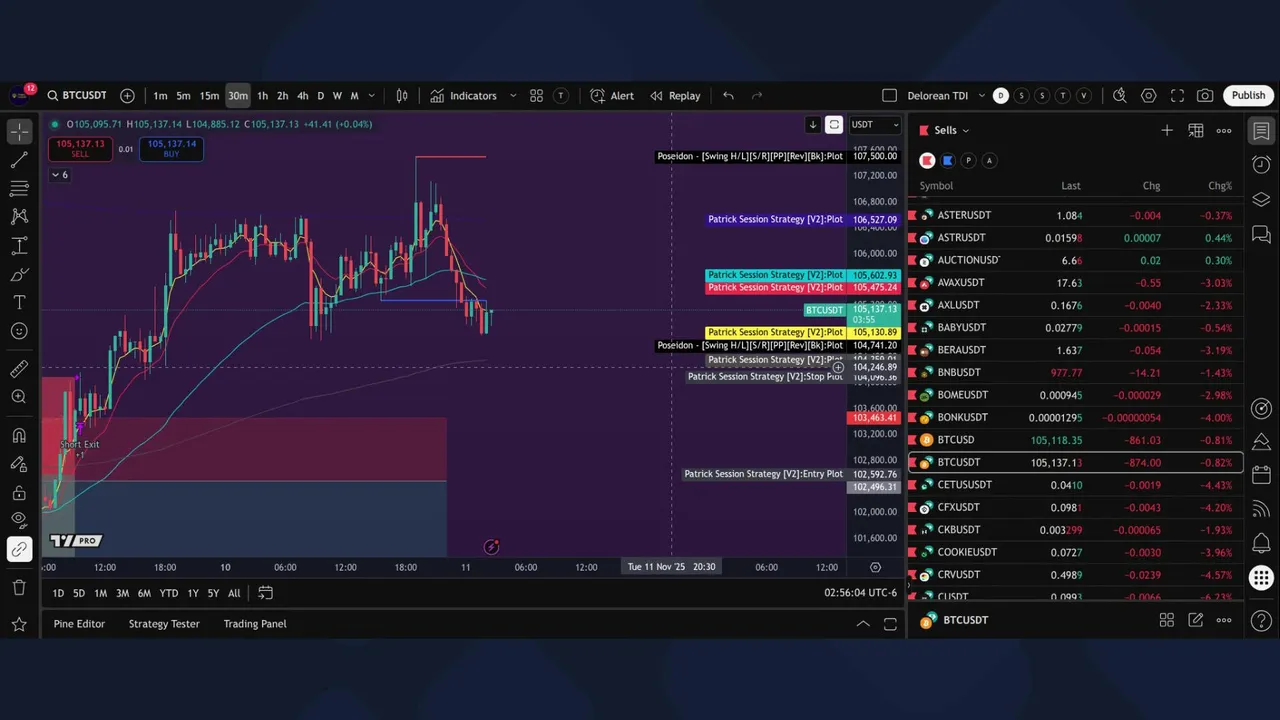Screen dimensions: 1280x720
Task: Toggle magnet mode in left toolbar
Action: click(19, 435)
